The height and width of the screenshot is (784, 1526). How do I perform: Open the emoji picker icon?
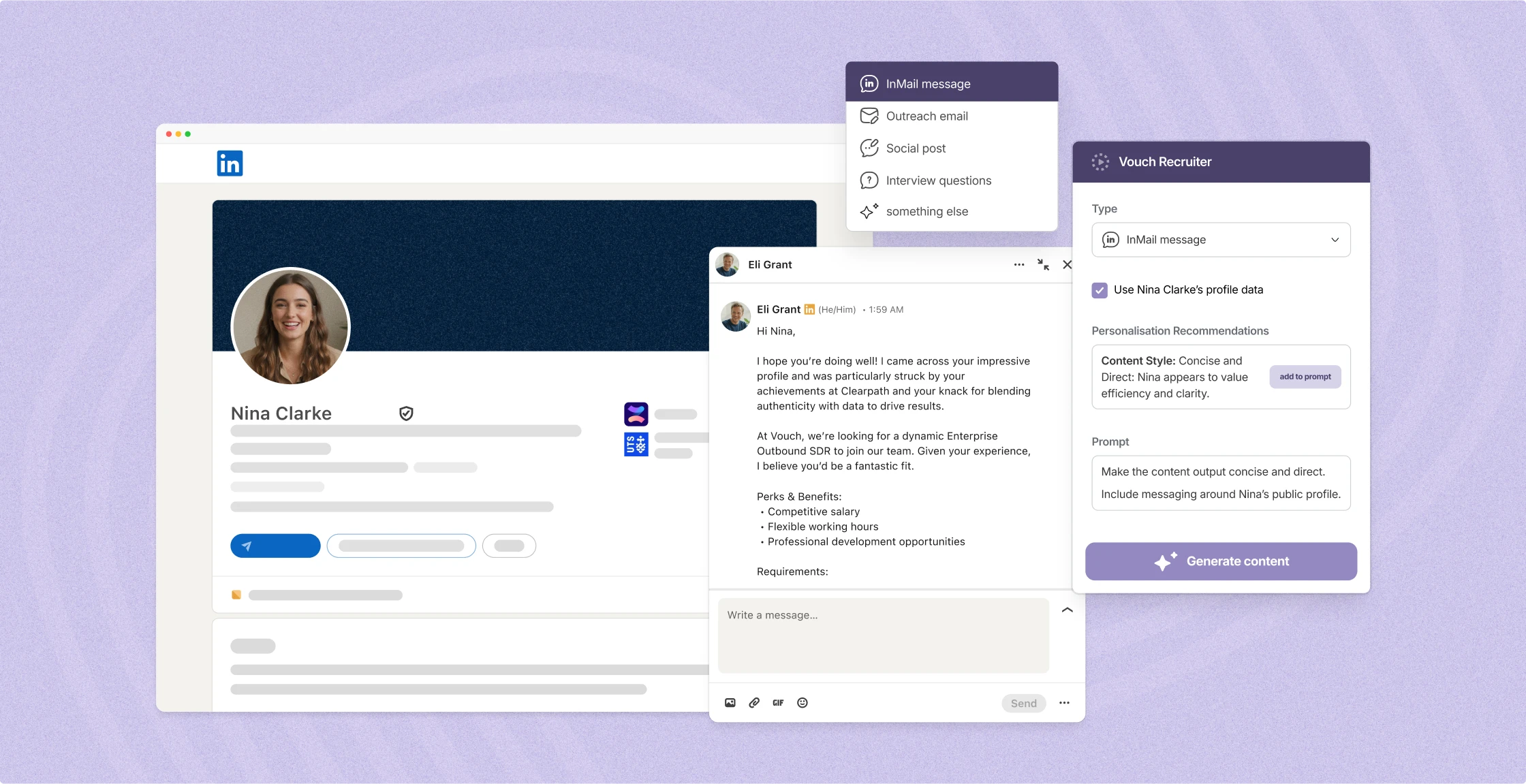coord(803,703)
